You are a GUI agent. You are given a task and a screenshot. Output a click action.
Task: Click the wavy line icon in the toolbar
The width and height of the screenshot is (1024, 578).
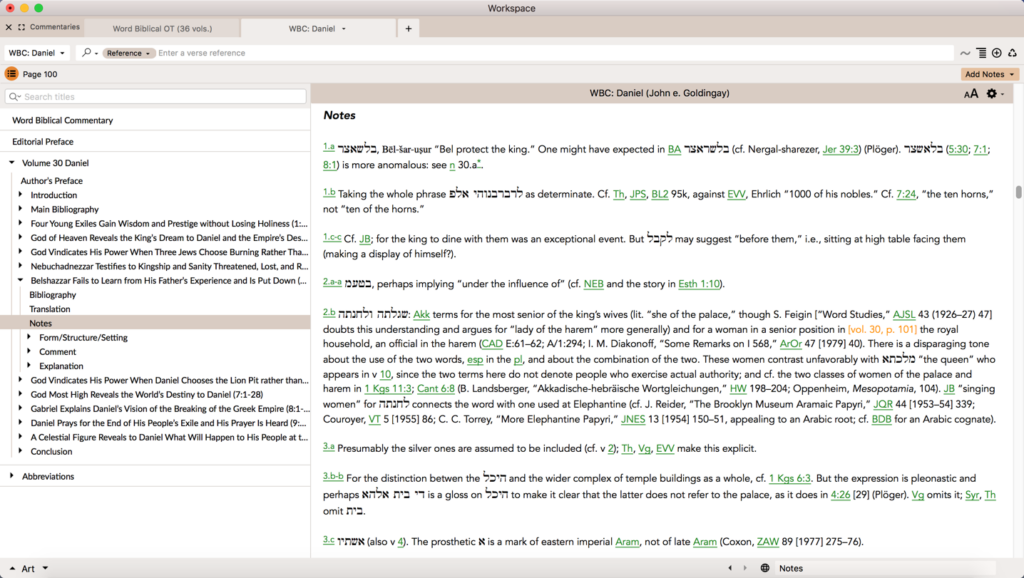click(x=965, y=53)
